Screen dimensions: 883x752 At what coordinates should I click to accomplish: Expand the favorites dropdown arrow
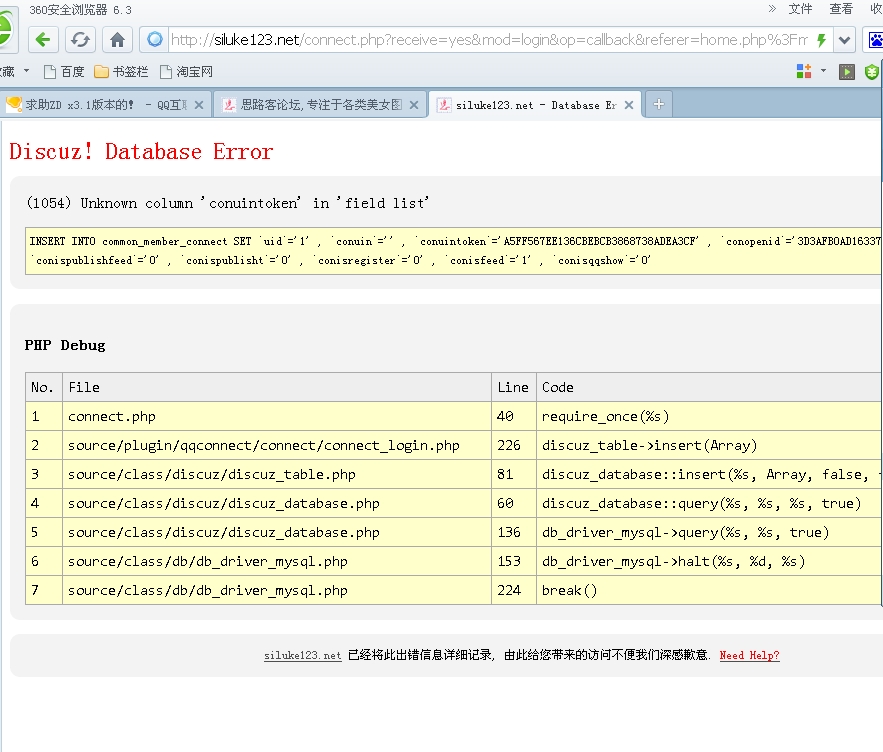(27, 71)
